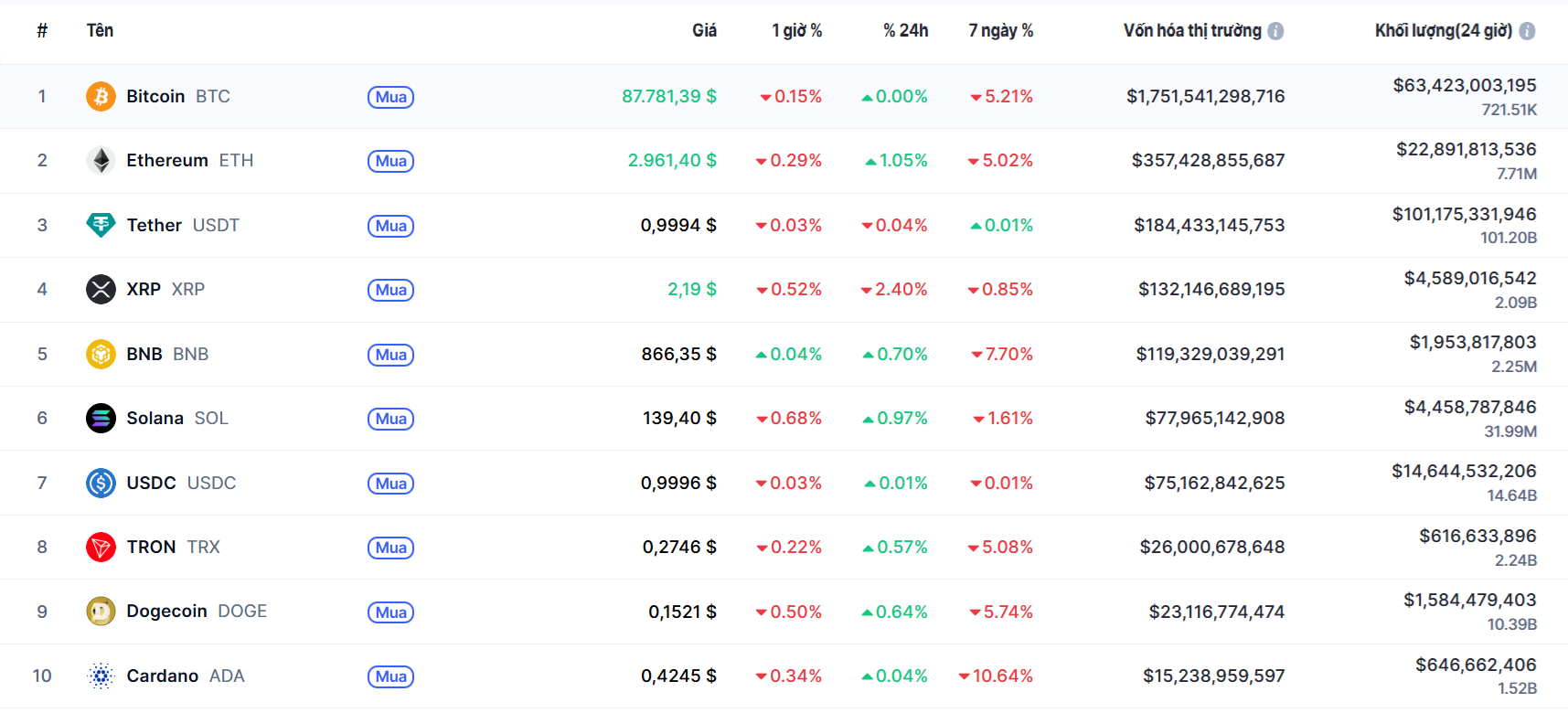This screenshot has height=713, width=1568.
Task: Click Solana volume amount 31.99M
Action: [1510, 431]
